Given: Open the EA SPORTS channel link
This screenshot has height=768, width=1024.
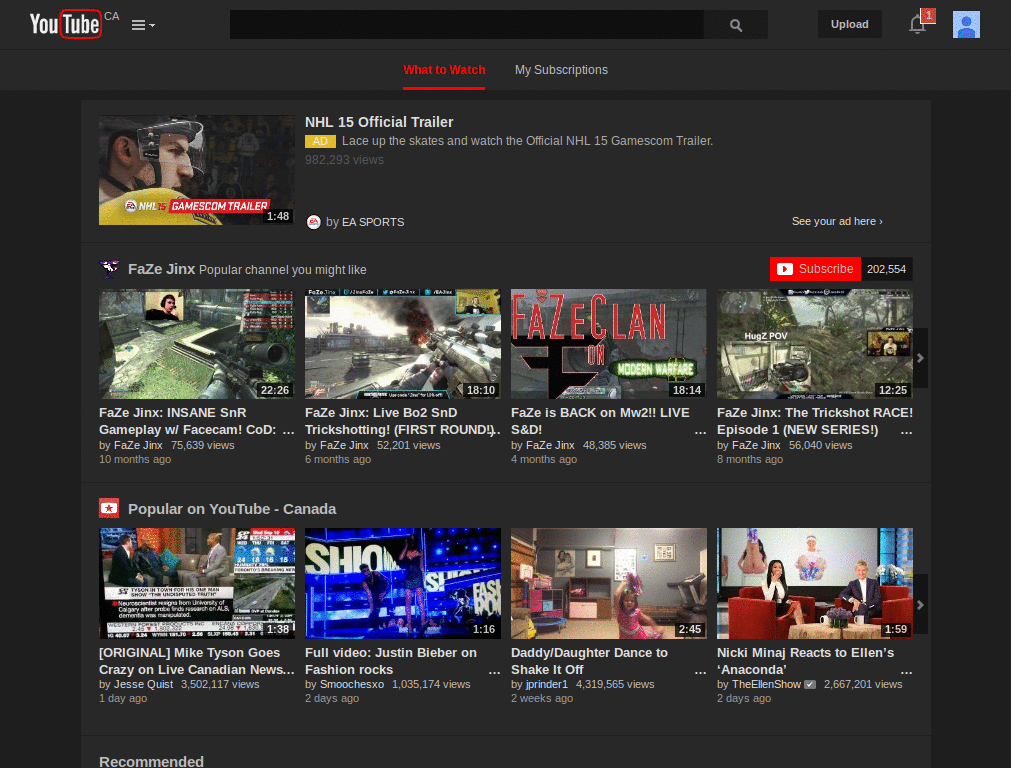Looking at the screenshot, I should (x=373, y=222).
